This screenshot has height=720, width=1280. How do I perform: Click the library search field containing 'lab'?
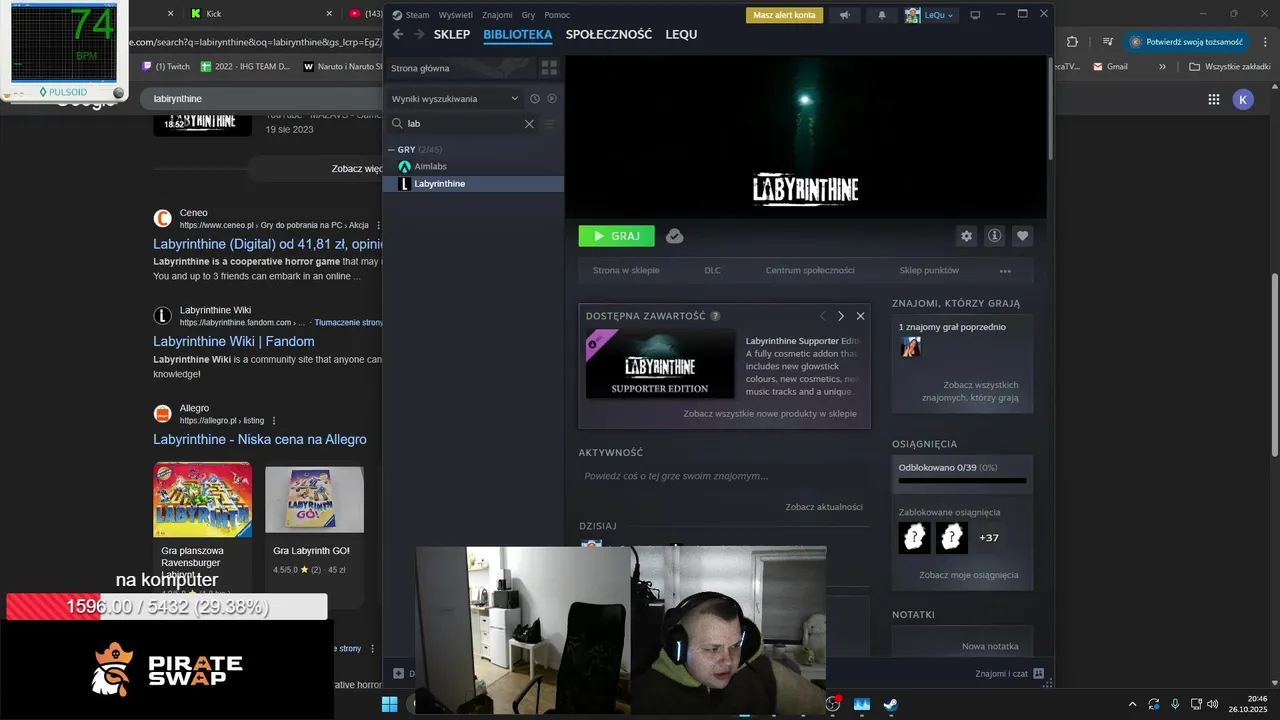point(463,124)
